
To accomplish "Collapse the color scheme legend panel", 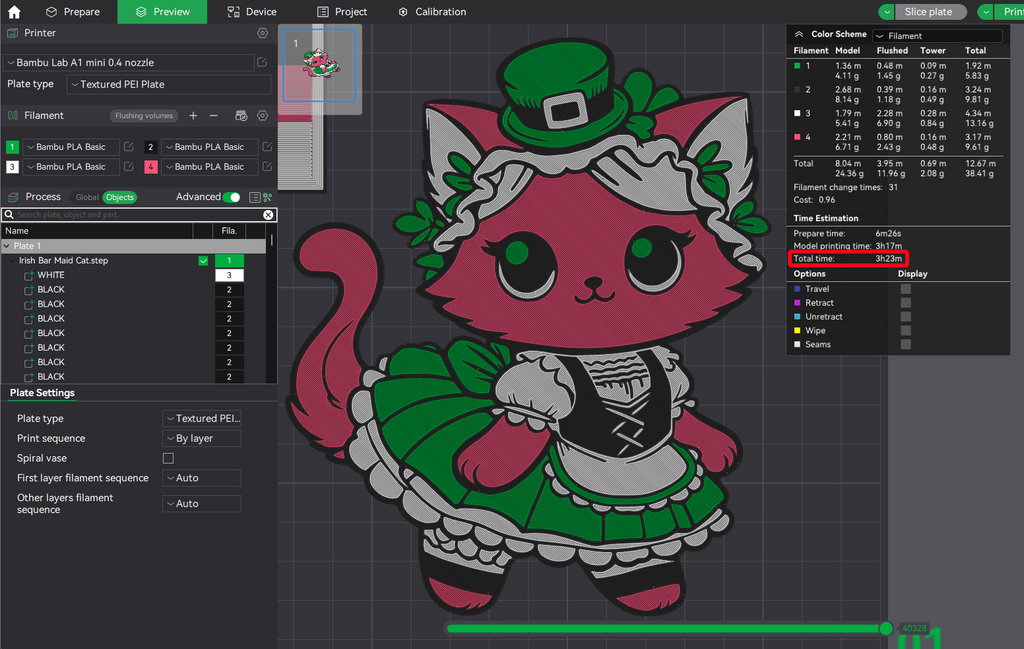I will pos(799,34).
